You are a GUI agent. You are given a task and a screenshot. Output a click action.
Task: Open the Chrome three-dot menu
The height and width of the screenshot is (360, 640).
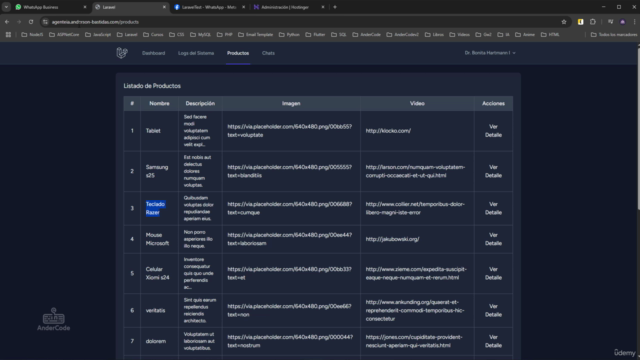[x=635, y=22]
